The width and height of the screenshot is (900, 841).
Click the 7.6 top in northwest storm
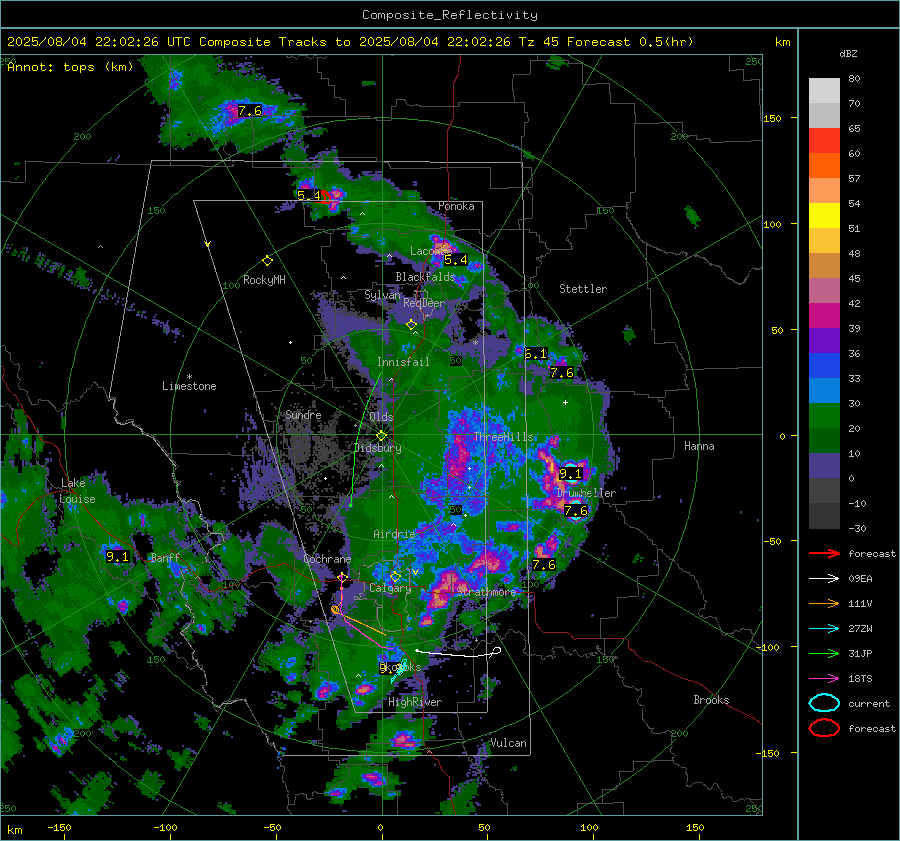[250, 111]
